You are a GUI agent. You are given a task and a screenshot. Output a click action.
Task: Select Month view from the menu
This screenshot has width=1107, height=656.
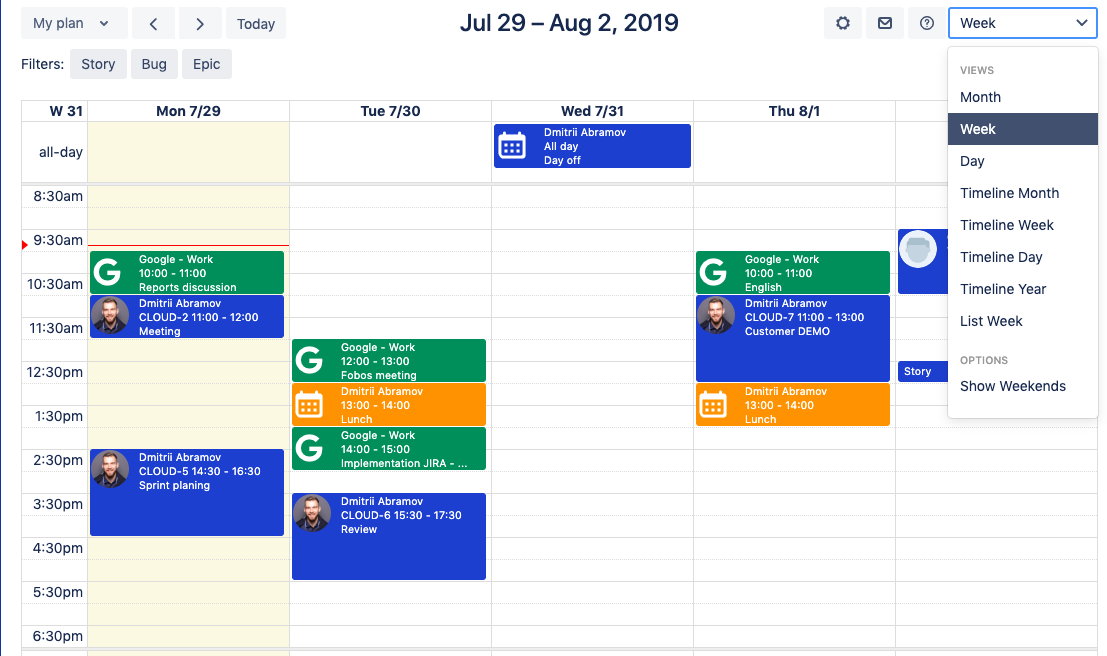(x=980, y=97)
